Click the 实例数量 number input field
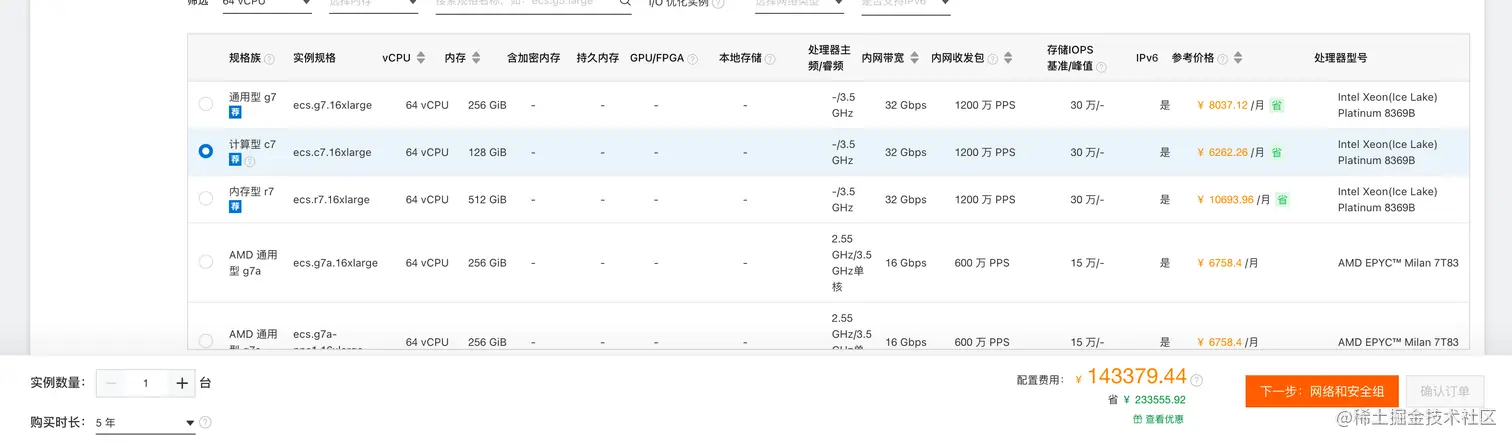 tap(146, 383)
